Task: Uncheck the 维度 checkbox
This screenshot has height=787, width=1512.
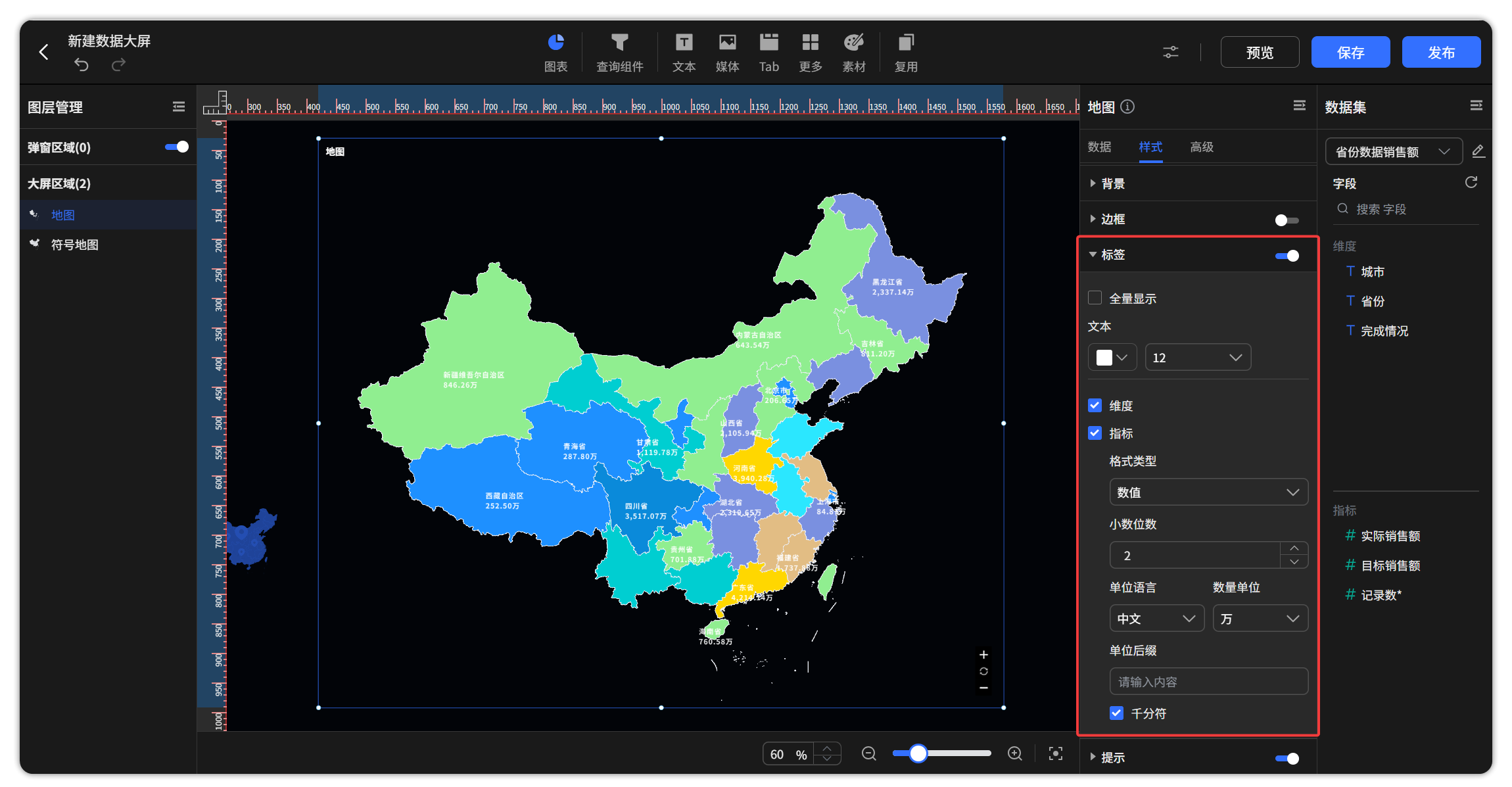Action: 1095,405
